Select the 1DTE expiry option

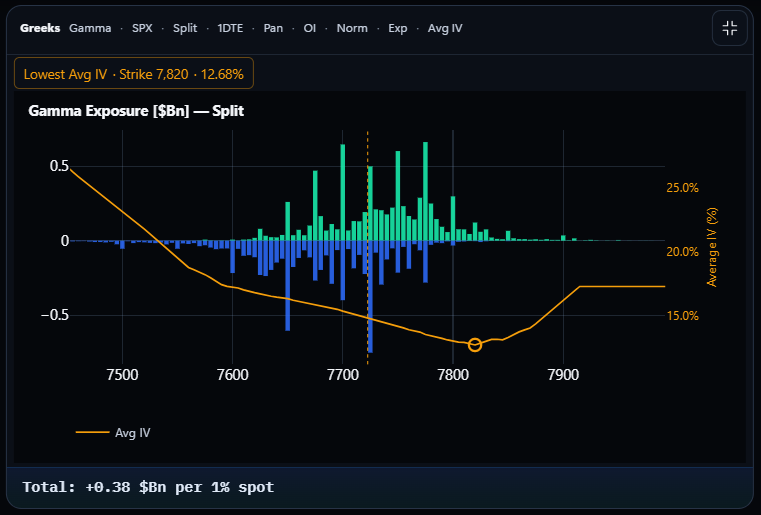(x=230, y=28)
